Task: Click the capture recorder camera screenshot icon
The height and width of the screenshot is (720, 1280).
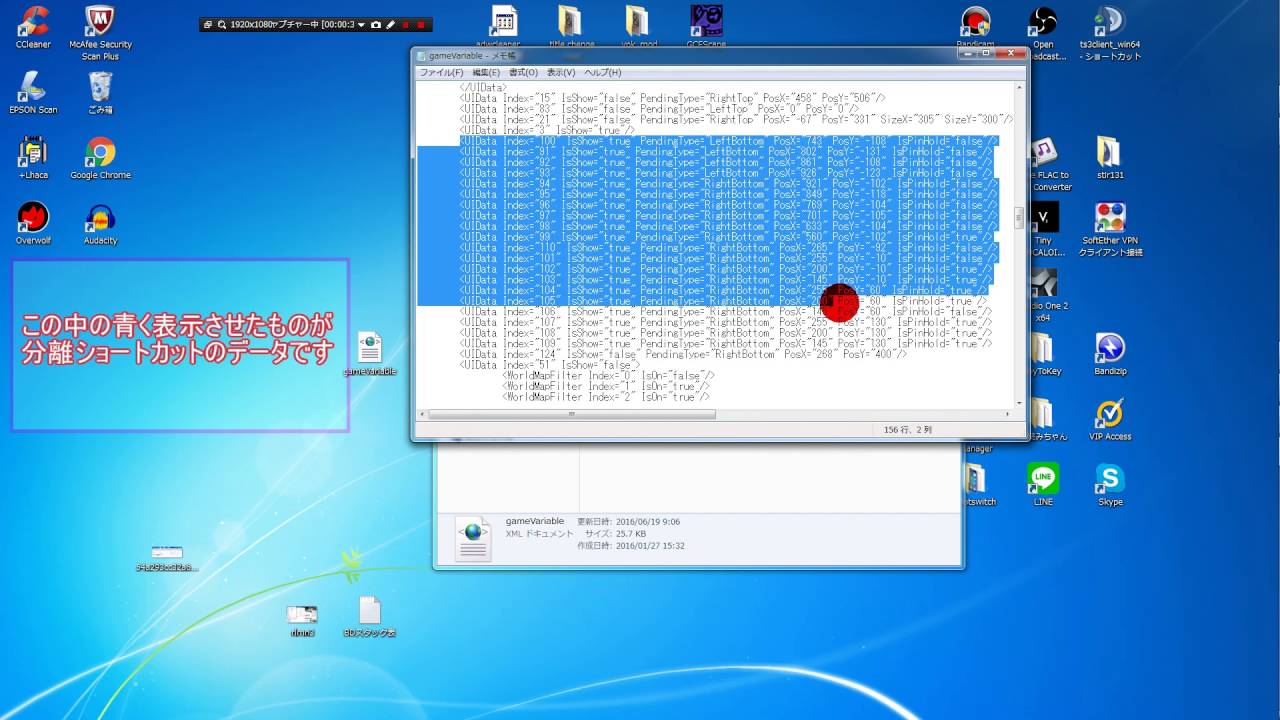Action: 376,24
